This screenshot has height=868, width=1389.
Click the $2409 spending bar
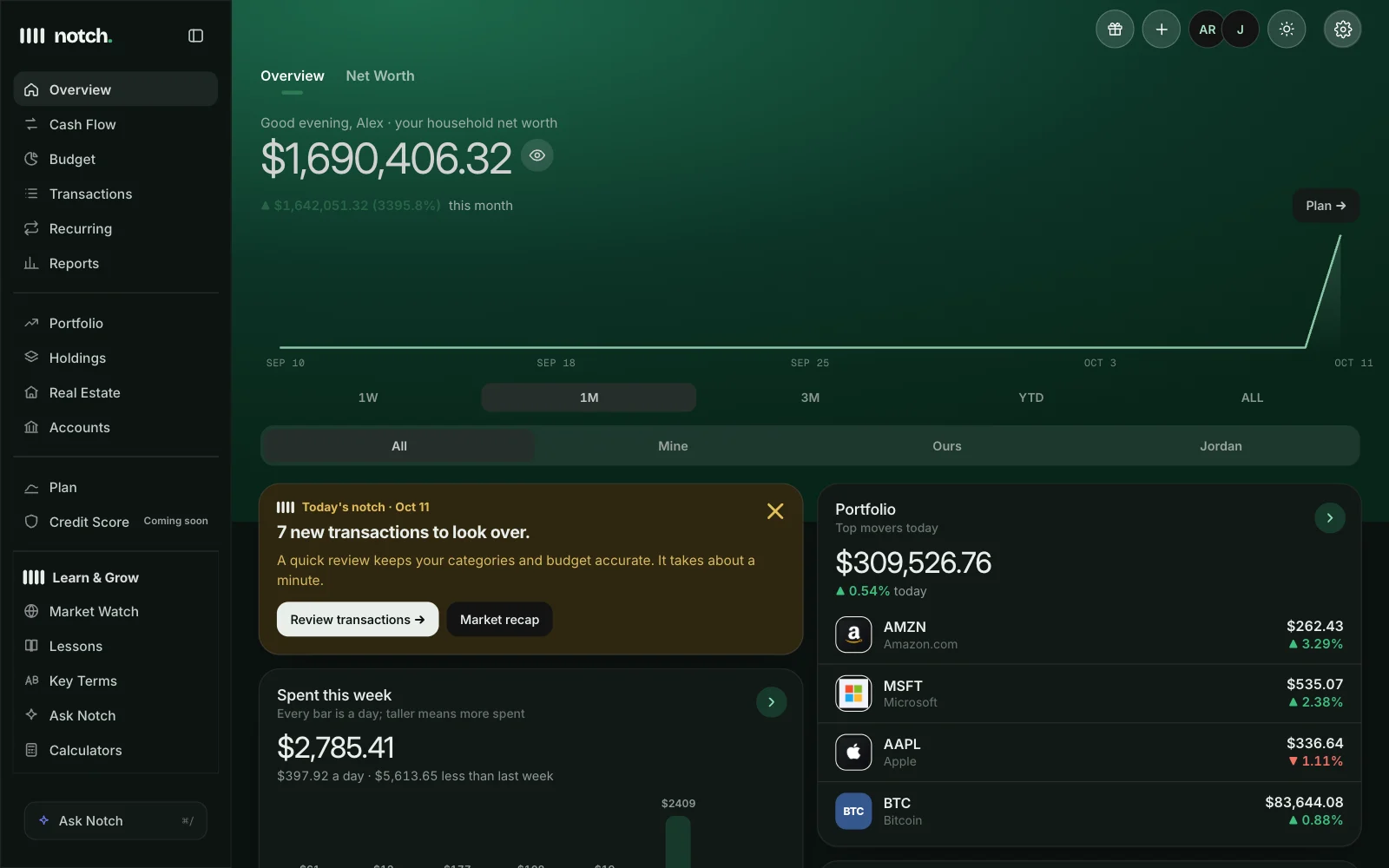coord(678,841)
